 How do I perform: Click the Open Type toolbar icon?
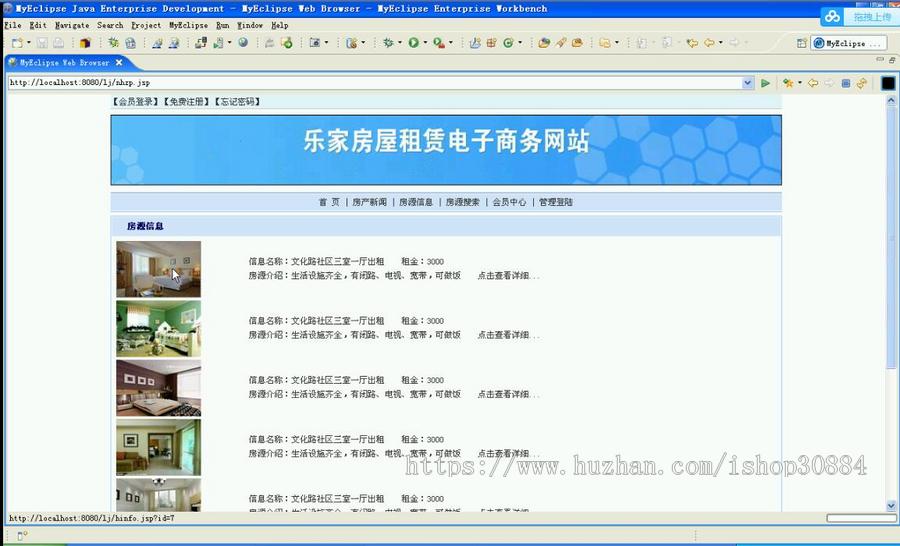coord(544,43)
